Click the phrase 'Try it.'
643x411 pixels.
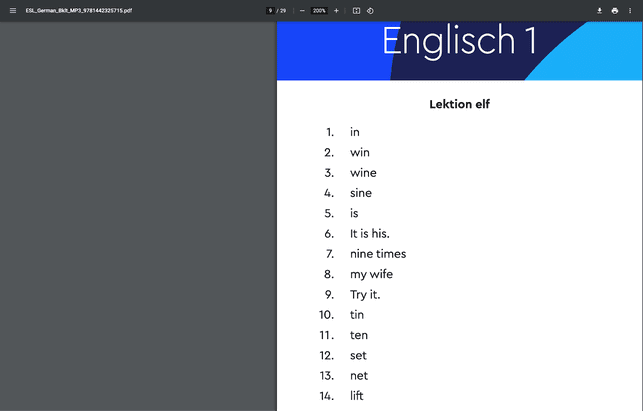tap(365, 295)
